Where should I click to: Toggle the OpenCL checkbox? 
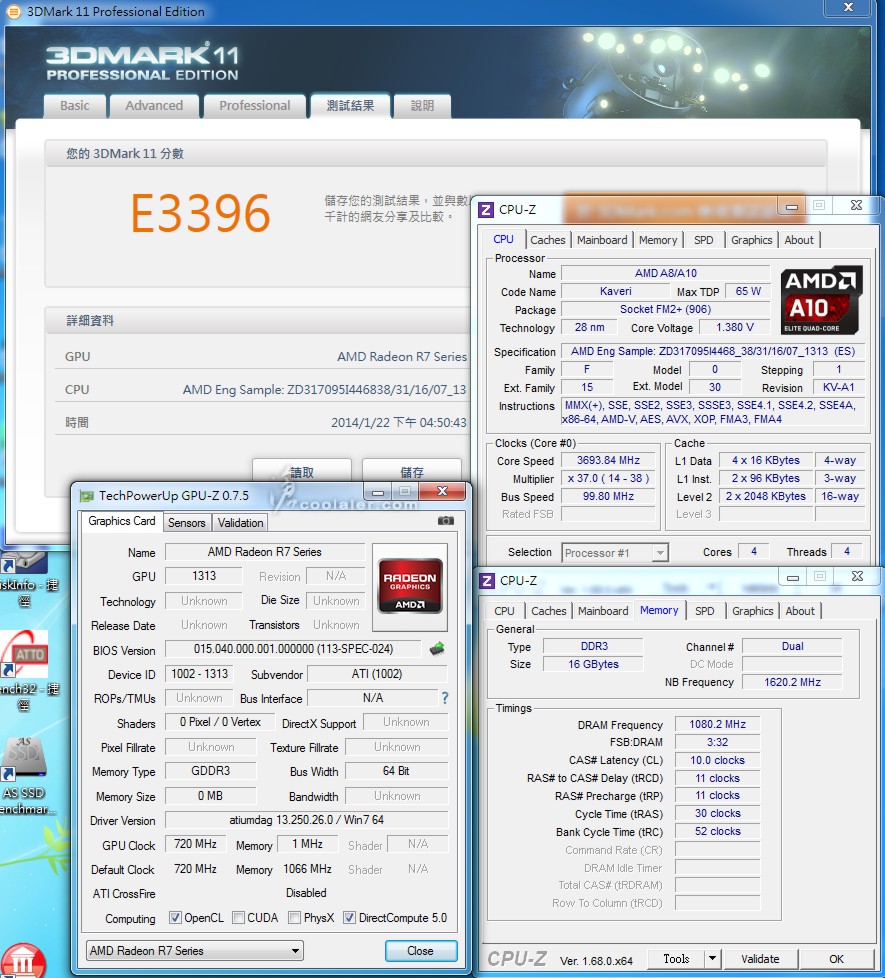pos(175,917)
